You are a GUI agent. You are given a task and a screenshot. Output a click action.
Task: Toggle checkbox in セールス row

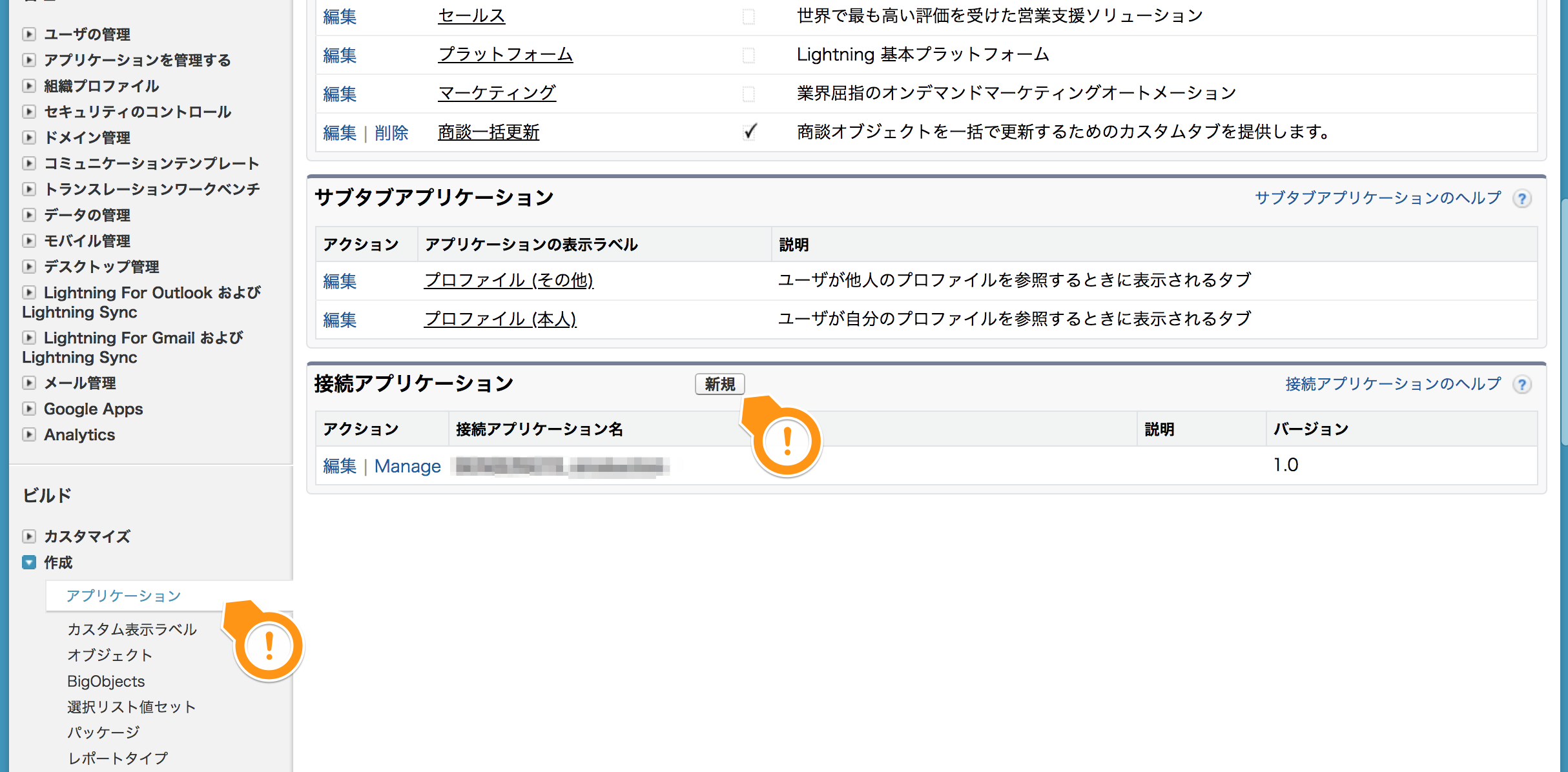point(748,17)
